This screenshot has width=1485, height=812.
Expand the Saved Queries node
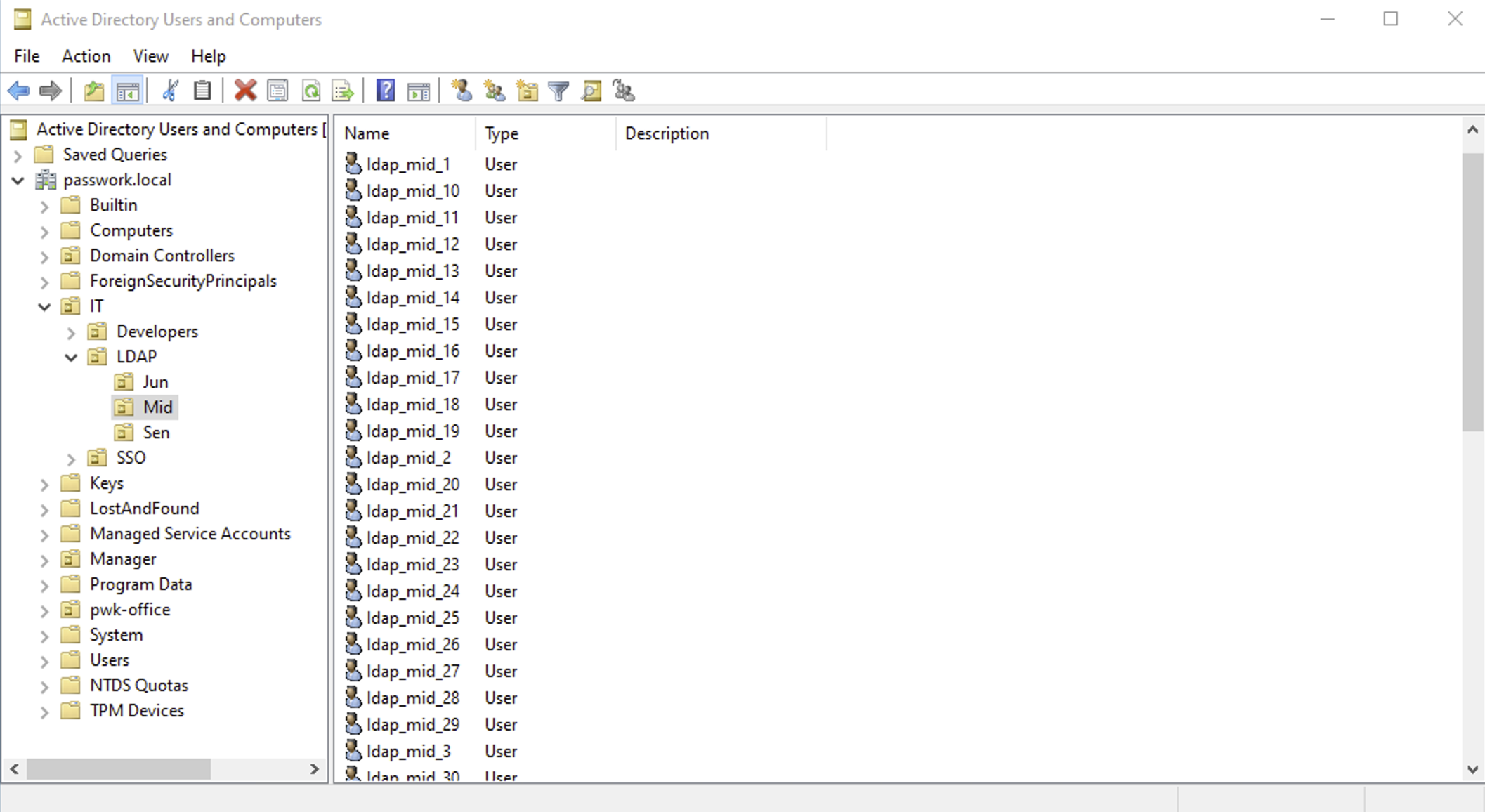pos(18,155)
